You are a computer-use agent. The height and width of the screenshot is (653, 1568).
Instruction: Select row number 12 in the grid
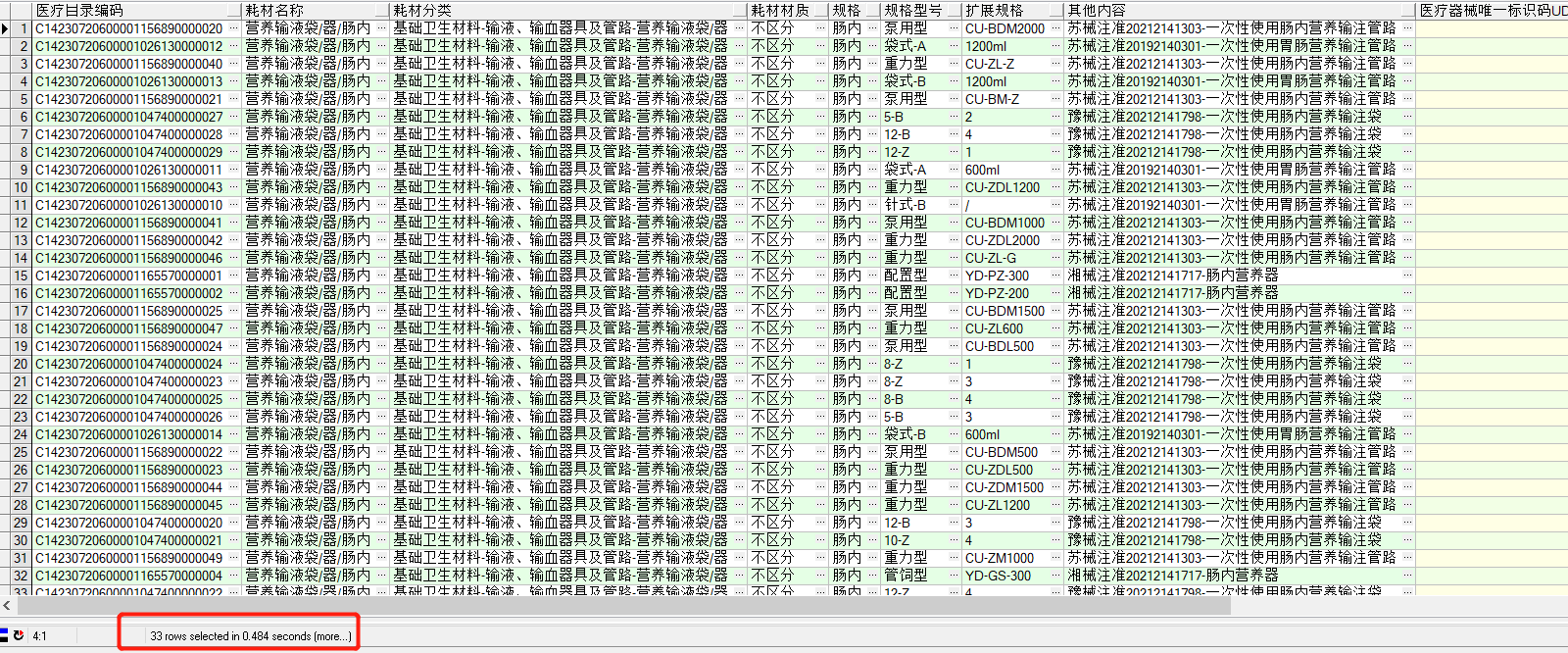21,223
